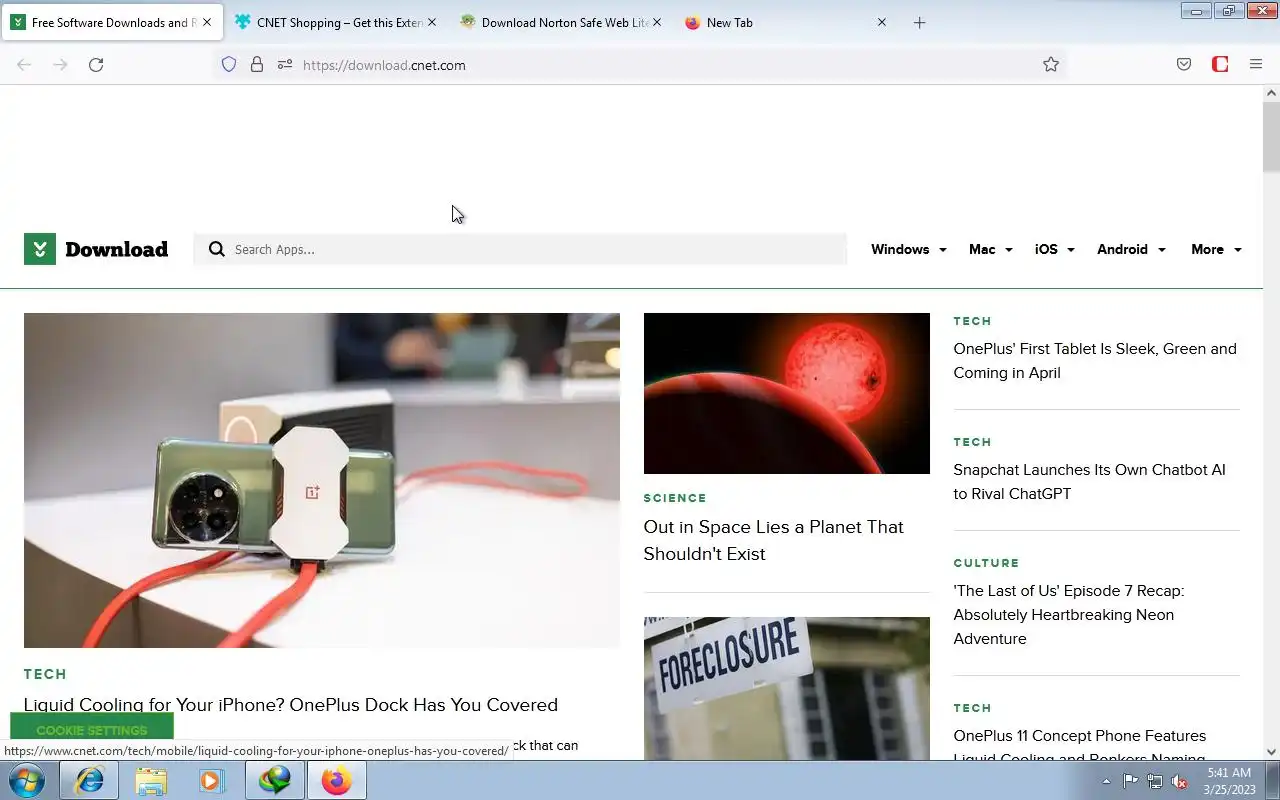
Task: Expand the More dropdown menu
Action: (x=1216, y=249)
